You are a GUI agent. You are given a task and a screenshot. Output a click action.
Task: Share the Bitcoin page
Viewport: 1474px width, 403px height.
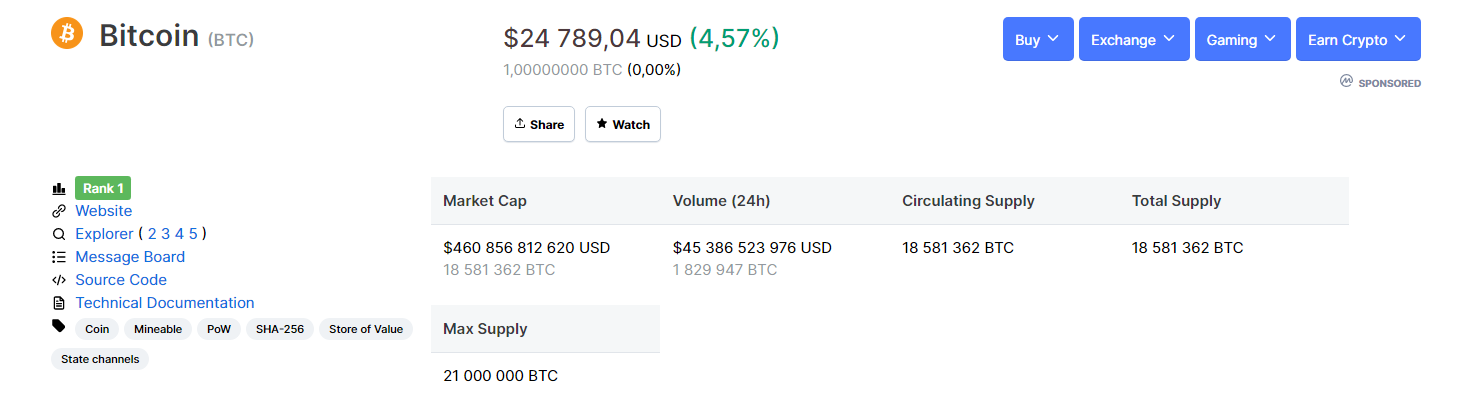(539, 124)
